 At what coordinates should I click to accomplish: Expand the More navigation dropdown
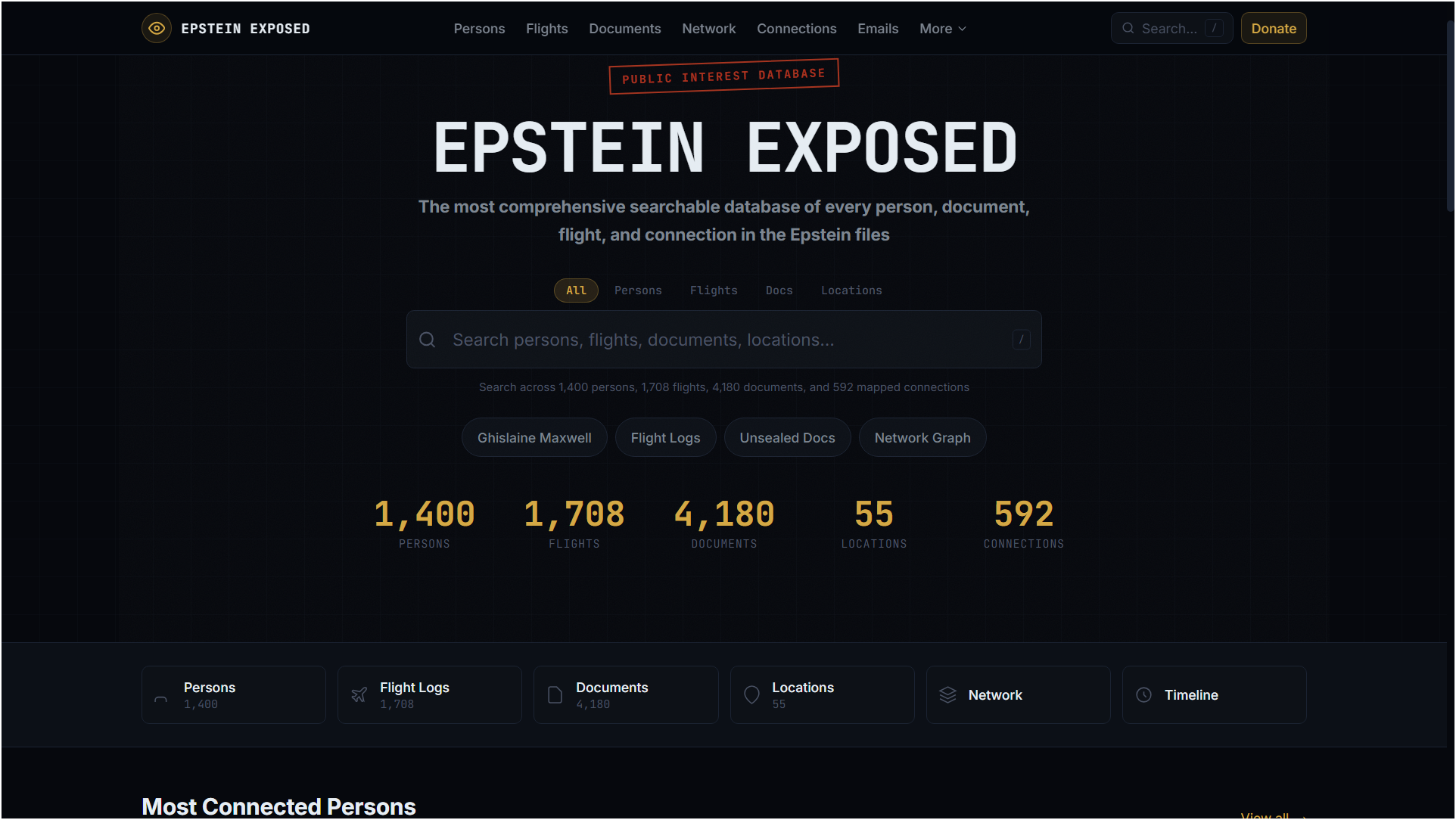point(942,29)
